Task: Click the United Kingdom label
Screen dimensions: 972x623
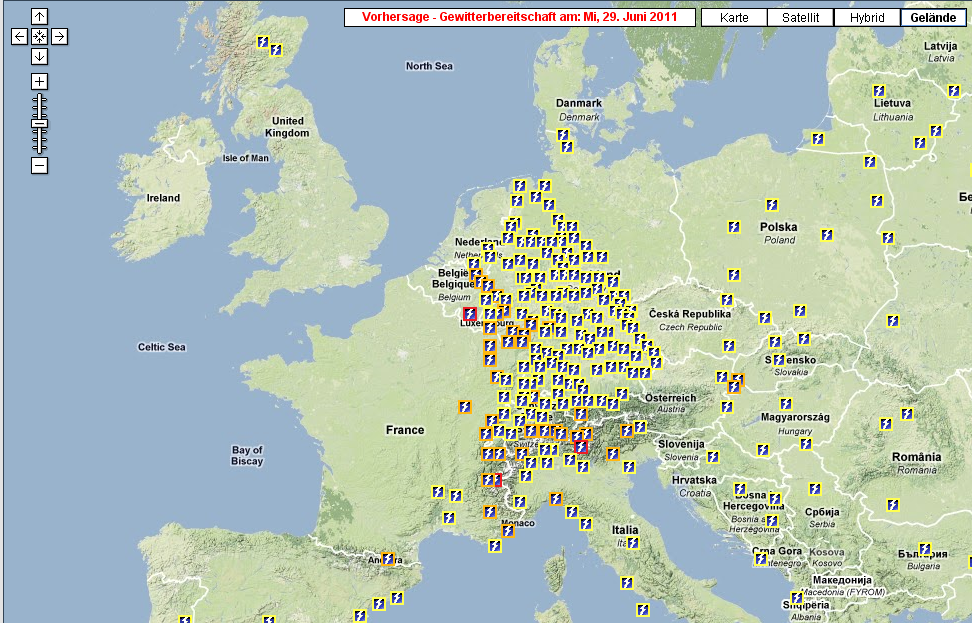Action: (287, 126)
